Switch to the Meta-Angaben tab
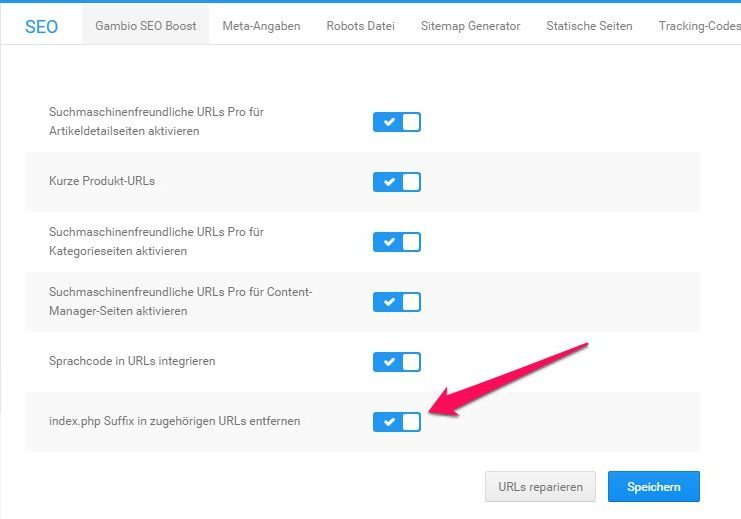Viewport: 741px width, 519px height. click(x=261, y=26)
